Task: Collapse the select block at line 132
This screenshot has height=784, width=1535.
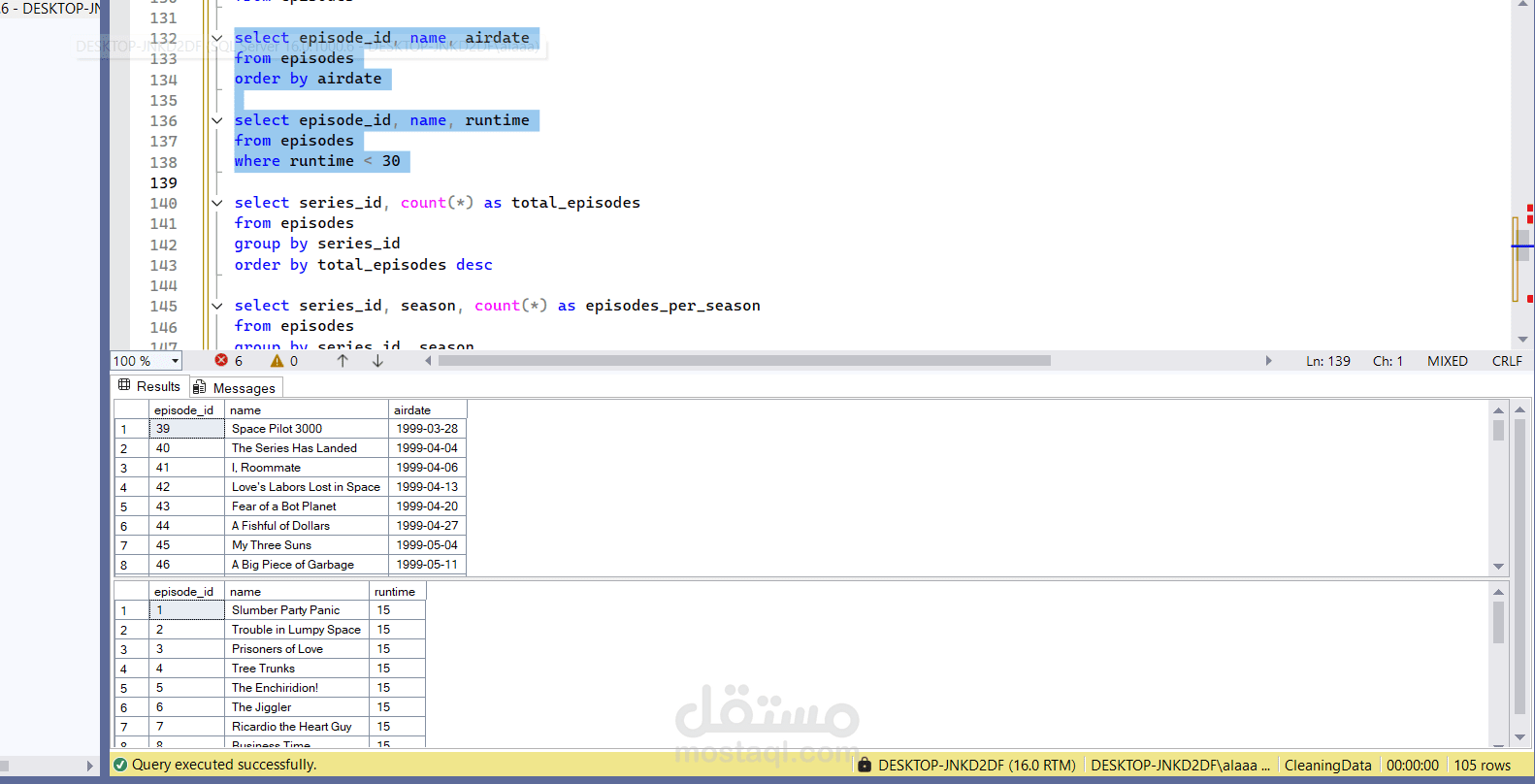Action: [x=217, y=39]
